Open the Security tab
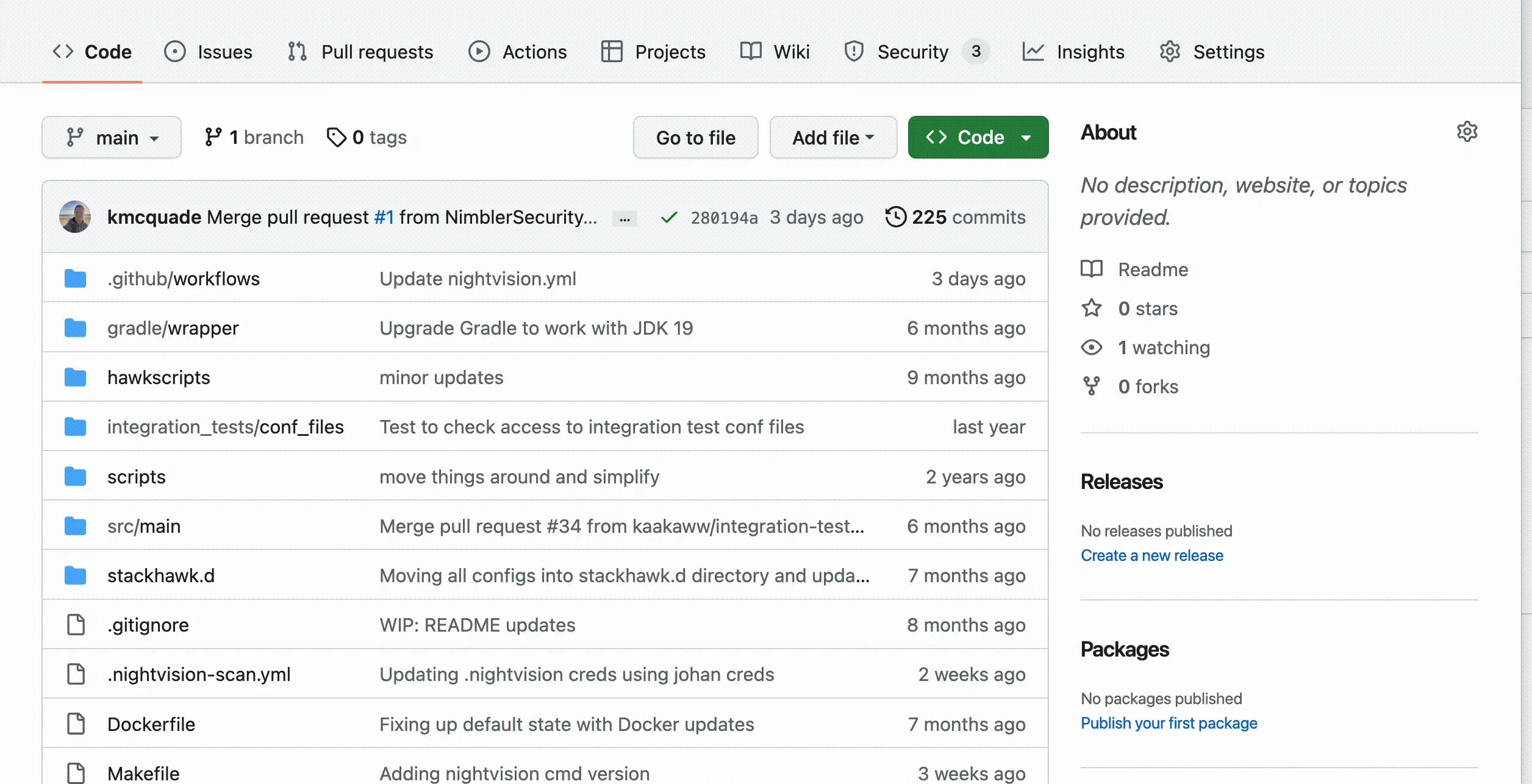The height and width of the screenshot is (784, 1532). 916,52
